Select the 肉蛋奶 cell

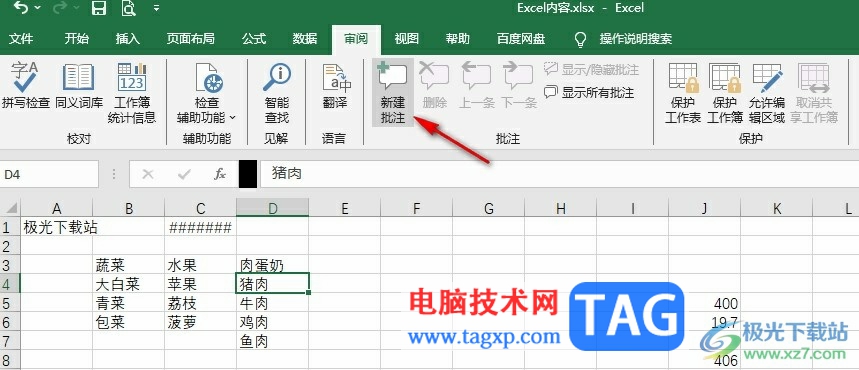click(273, 265)
